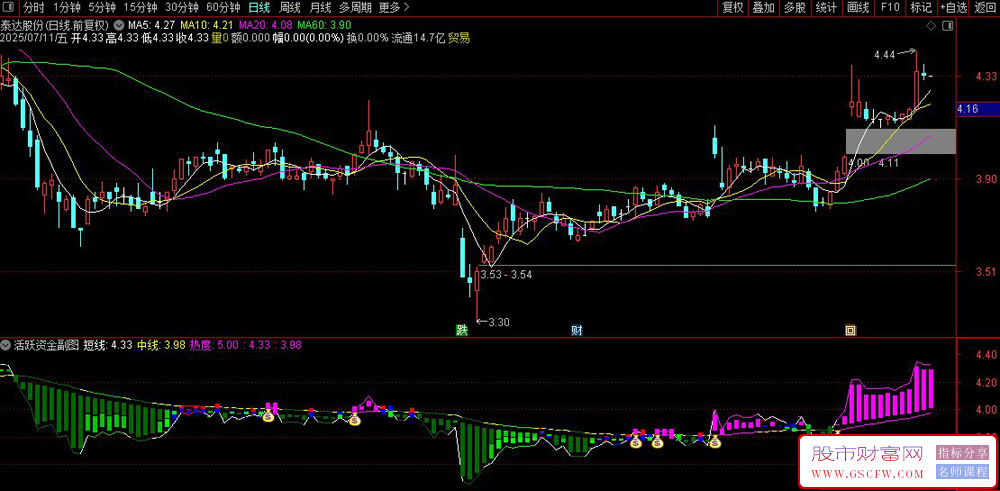Select the 60分钟 period tab
1000x491 pixels.
pyautogui.click(x=223, y=8)
